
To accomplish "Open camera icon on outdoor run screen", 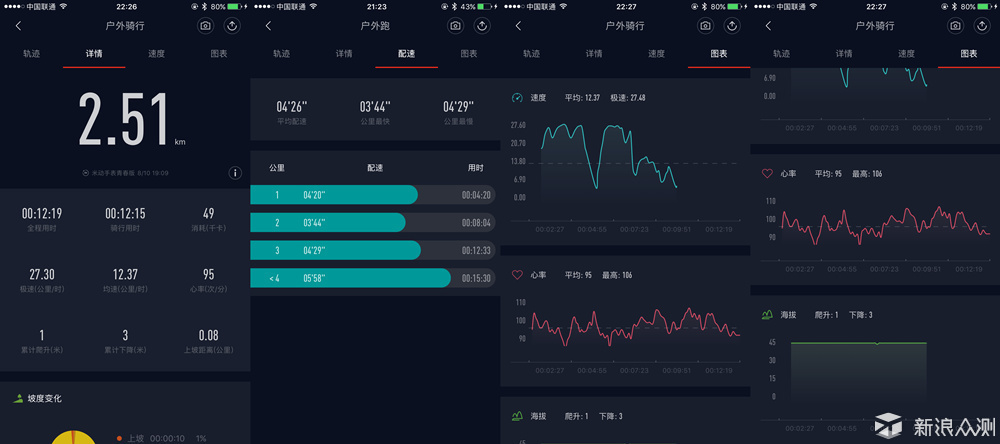I will [x=455, y=26].
